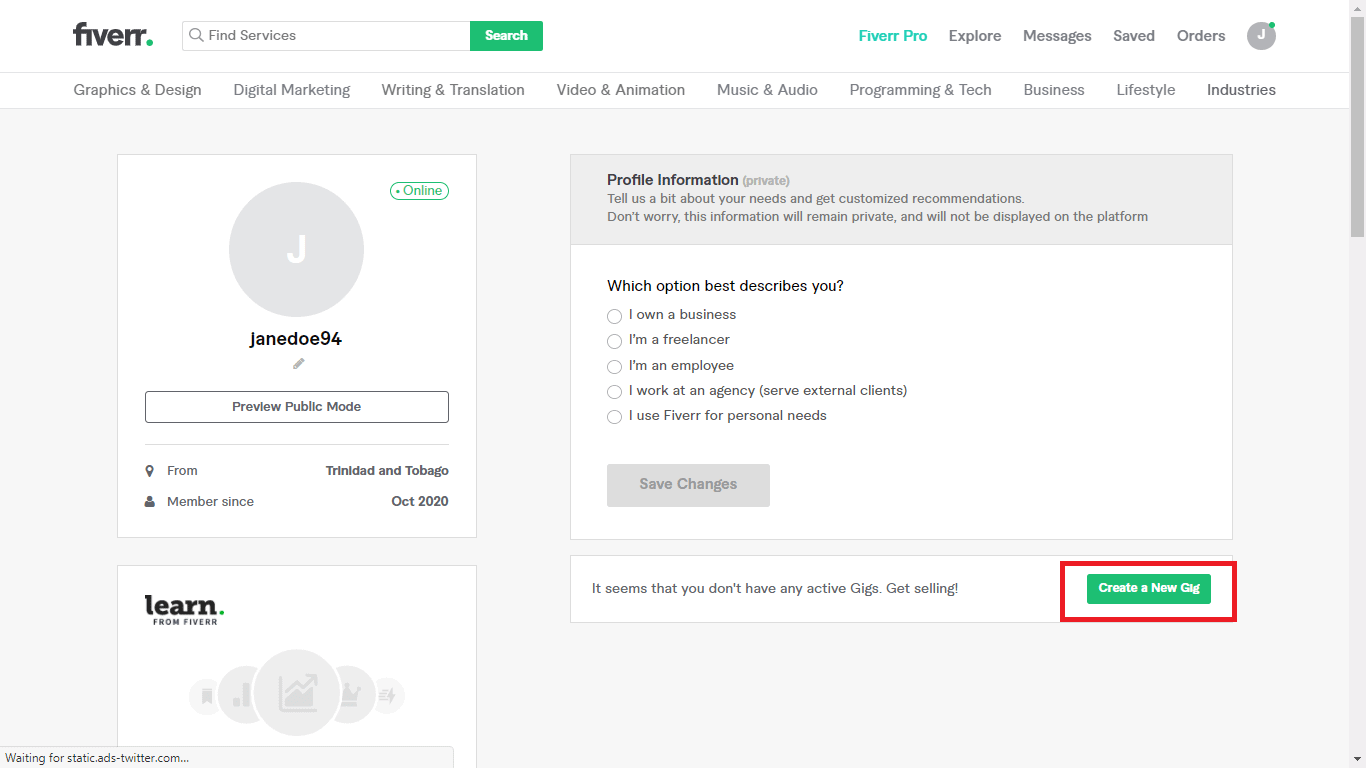Click the Find Services search field
1366x768 pixels.
point(326,36)
